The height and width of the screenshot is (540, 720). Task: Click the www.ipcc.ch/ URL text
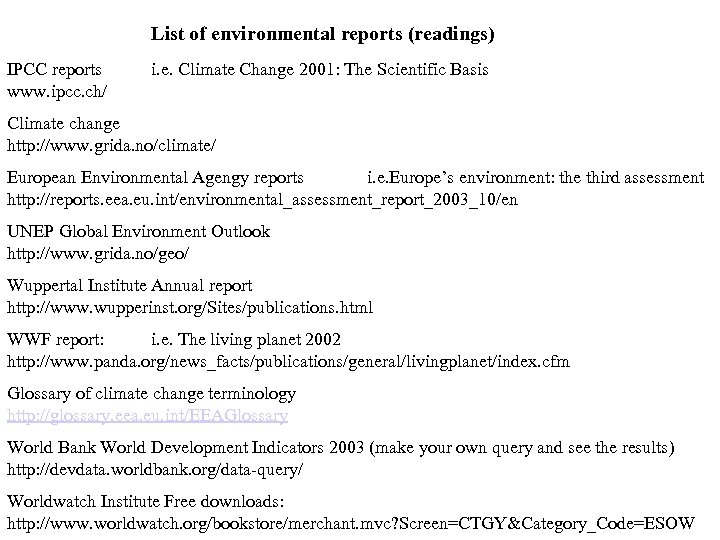tap(57, 92)
